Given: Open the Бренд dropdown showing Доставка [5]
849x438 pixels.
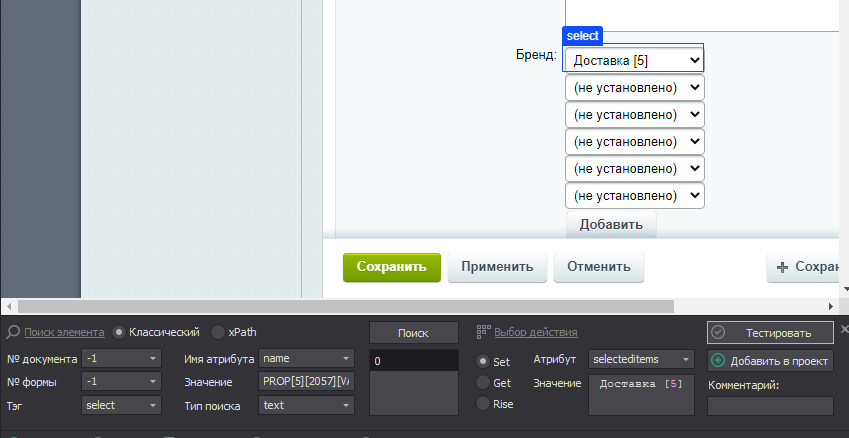Looking at the screenshot, I should (x=634, y=61).
